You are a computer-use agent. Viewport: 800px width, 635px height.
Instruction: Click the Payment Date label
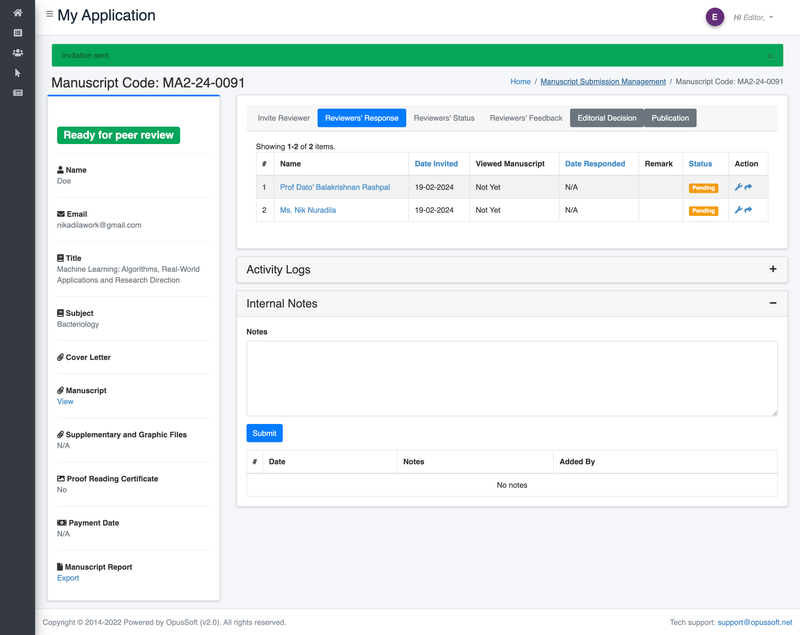click(93, 523)
